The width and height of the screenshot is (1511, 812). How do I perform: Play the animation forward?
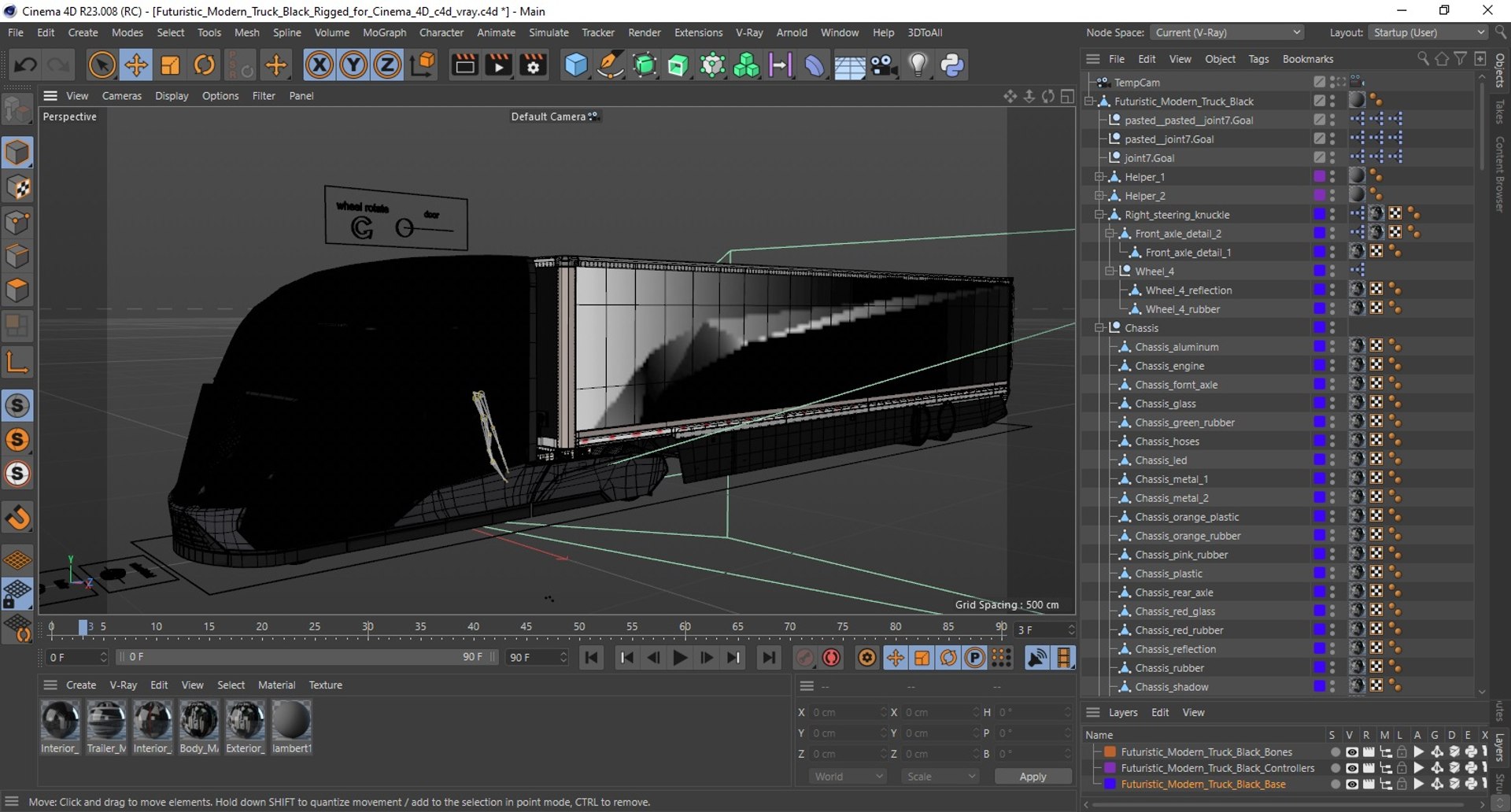(x=680, y=658)
